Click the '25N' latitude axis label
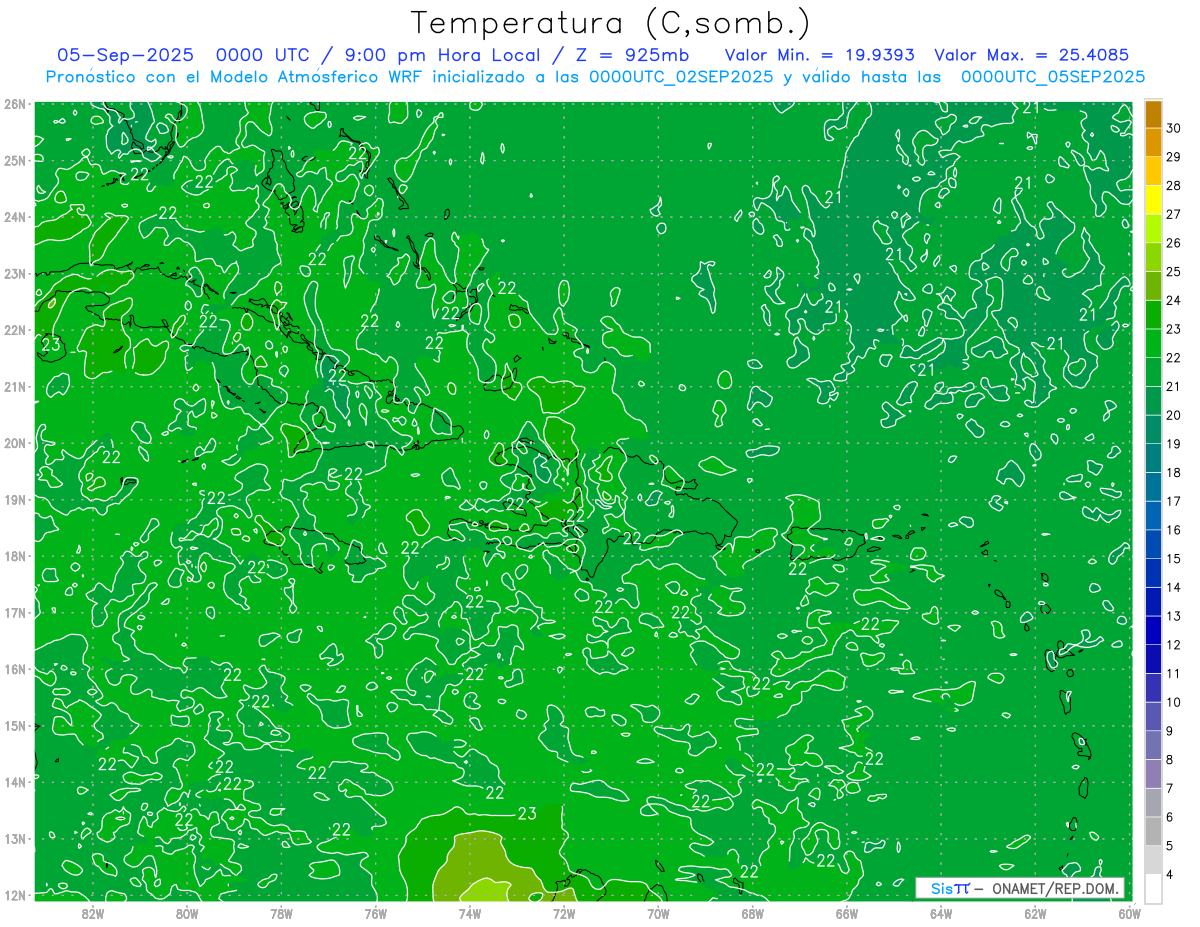1200x927 pixels. pos(14,160)
